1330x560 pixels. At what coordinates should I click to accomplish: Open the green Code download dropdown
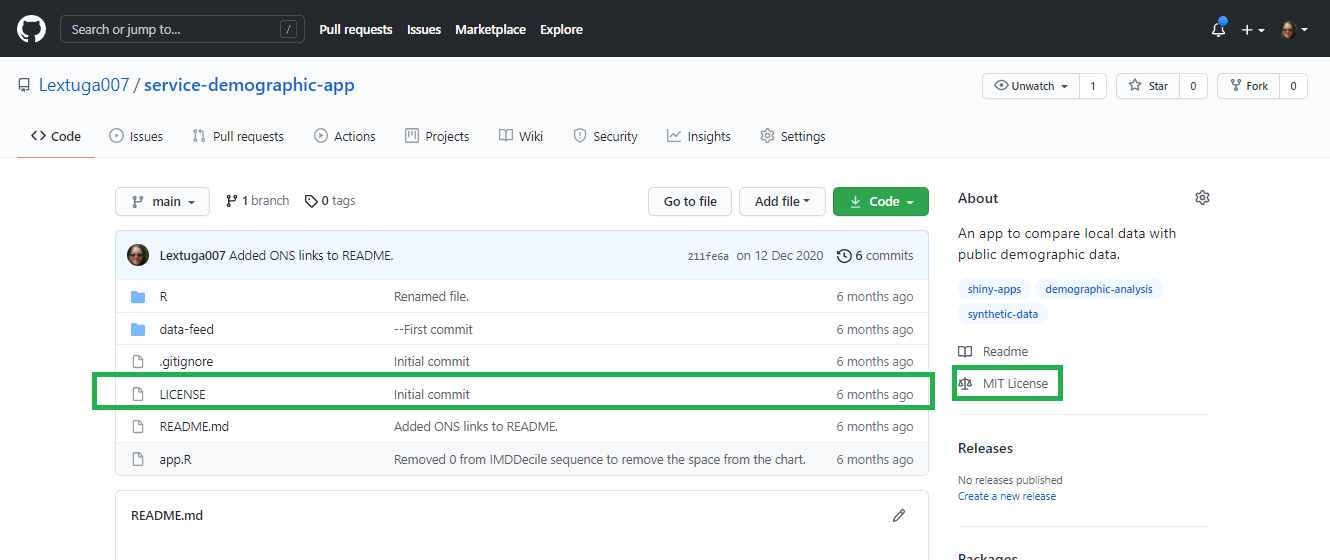(881, 201)
